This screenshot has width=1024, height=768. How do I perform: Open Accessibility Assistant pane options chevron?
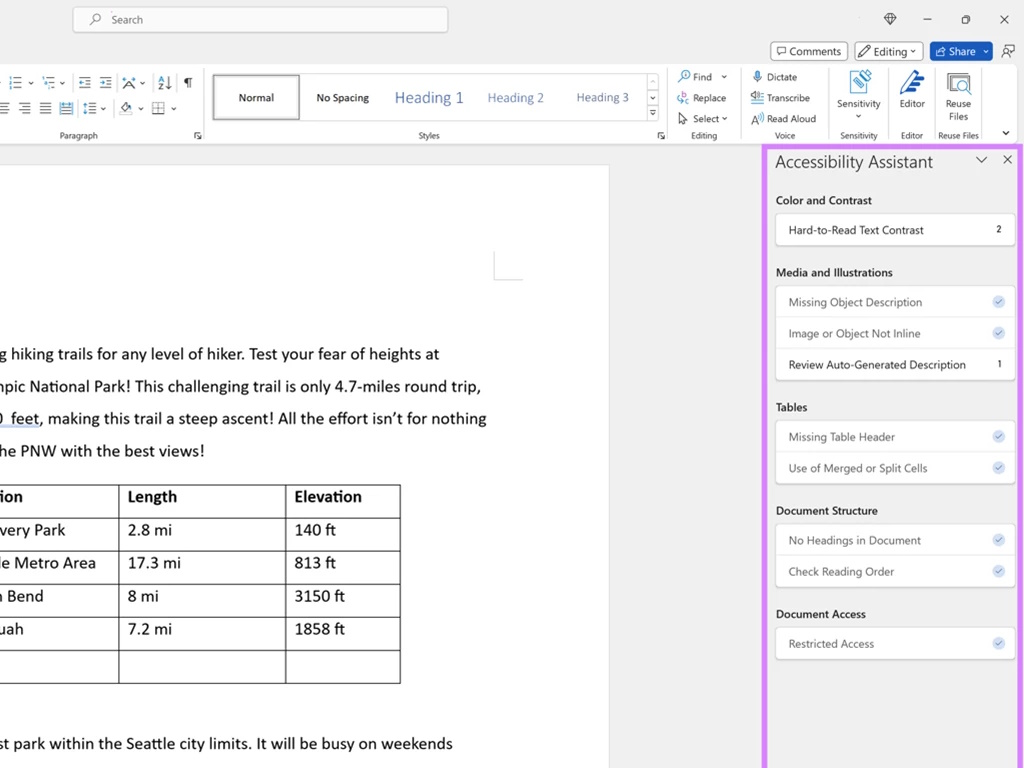click(x=982, y=160)
